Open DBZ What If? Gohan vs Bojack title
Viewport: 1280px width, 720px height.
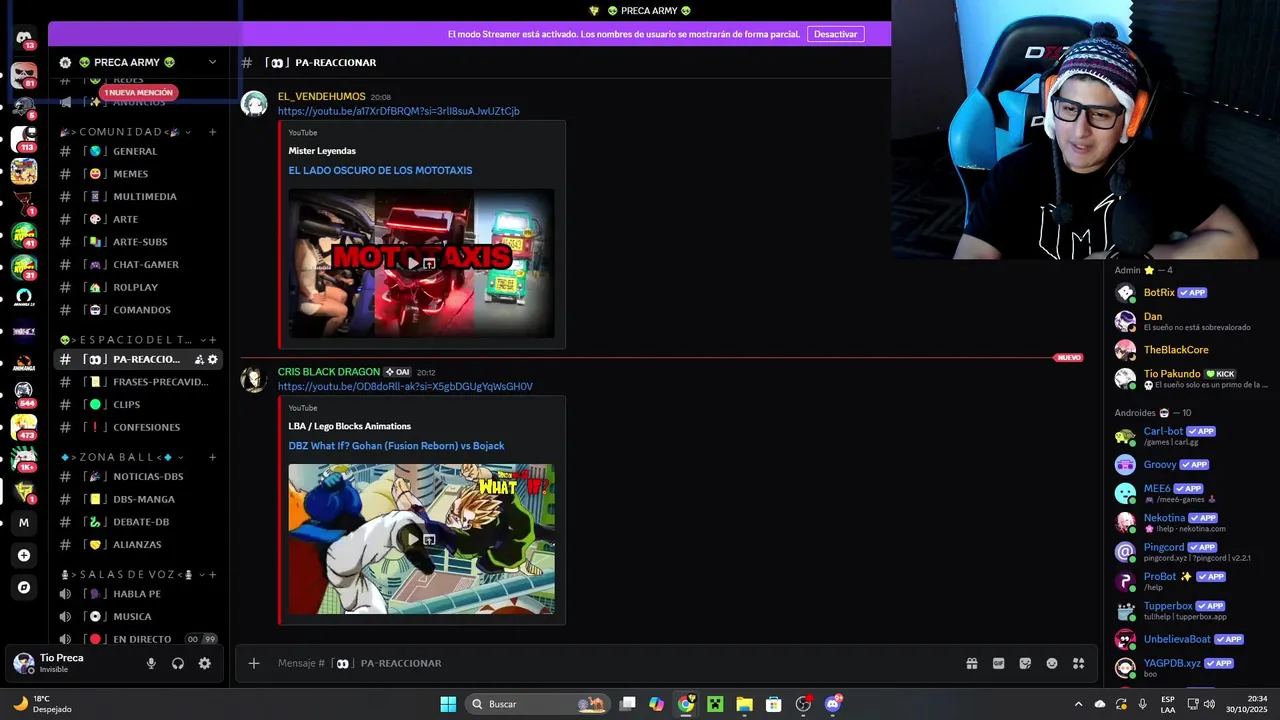point(396,446)
